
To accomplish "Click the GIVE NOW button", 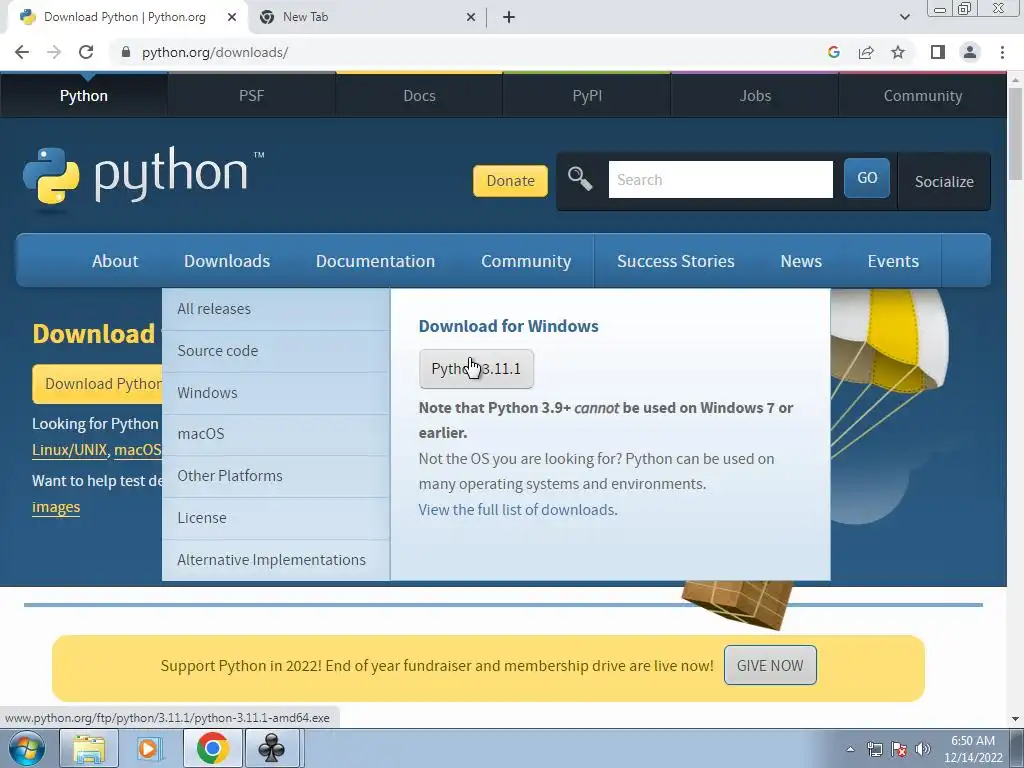I will tap(770, 665).
